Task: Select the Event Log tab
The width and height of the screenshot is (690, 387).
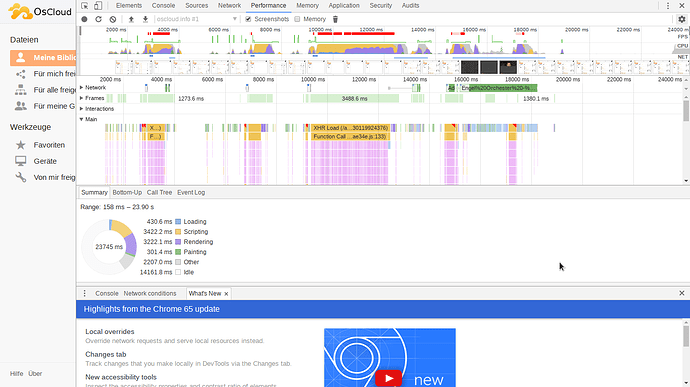Action: point(191,192)
